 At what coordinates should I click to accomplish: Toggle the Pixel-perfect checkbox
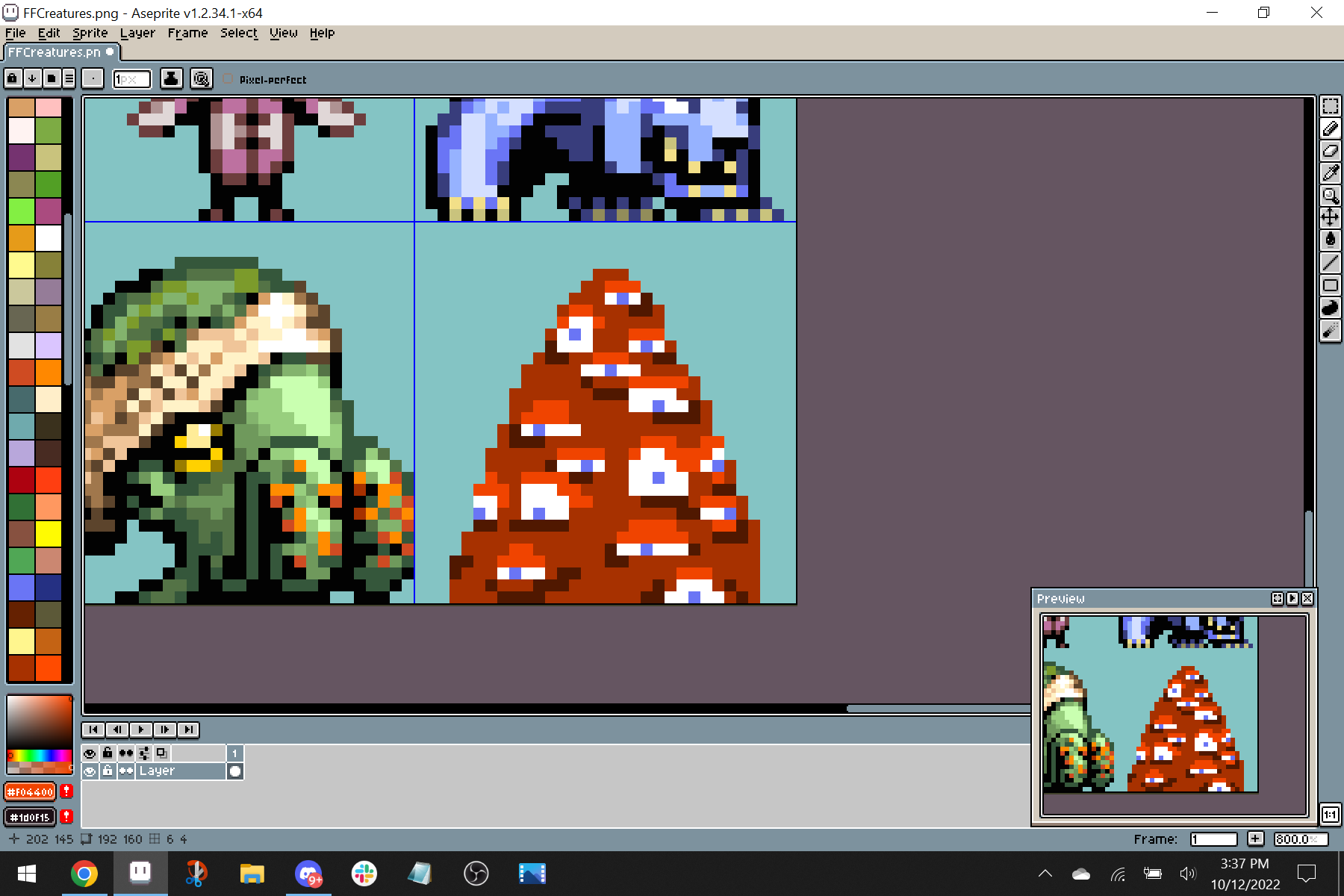pyautogui.click(x=228, y=78)
